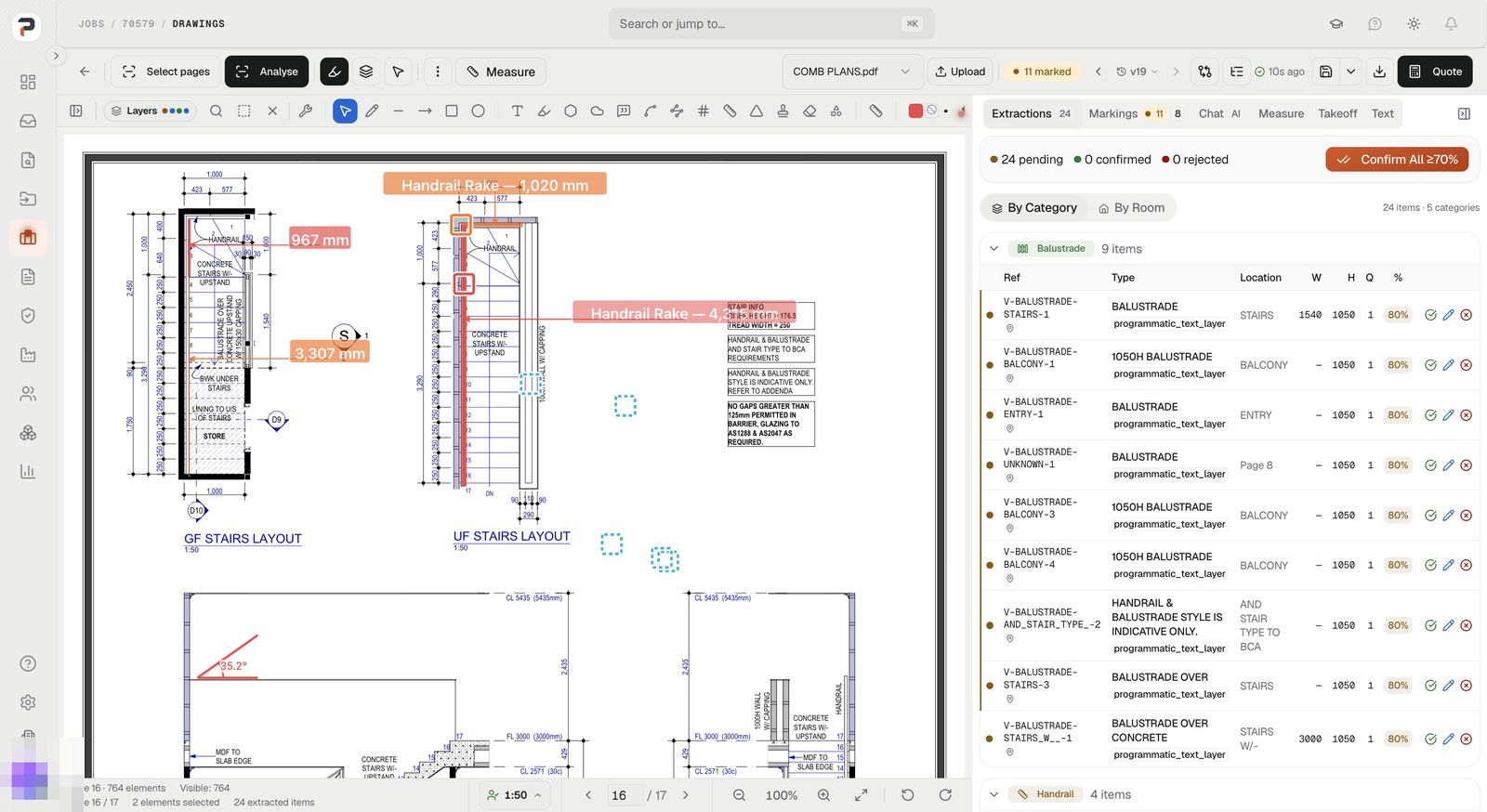This screenshot has height=812, width=1487.
Task: Click the Analyse button
Action: coord(267,72)
